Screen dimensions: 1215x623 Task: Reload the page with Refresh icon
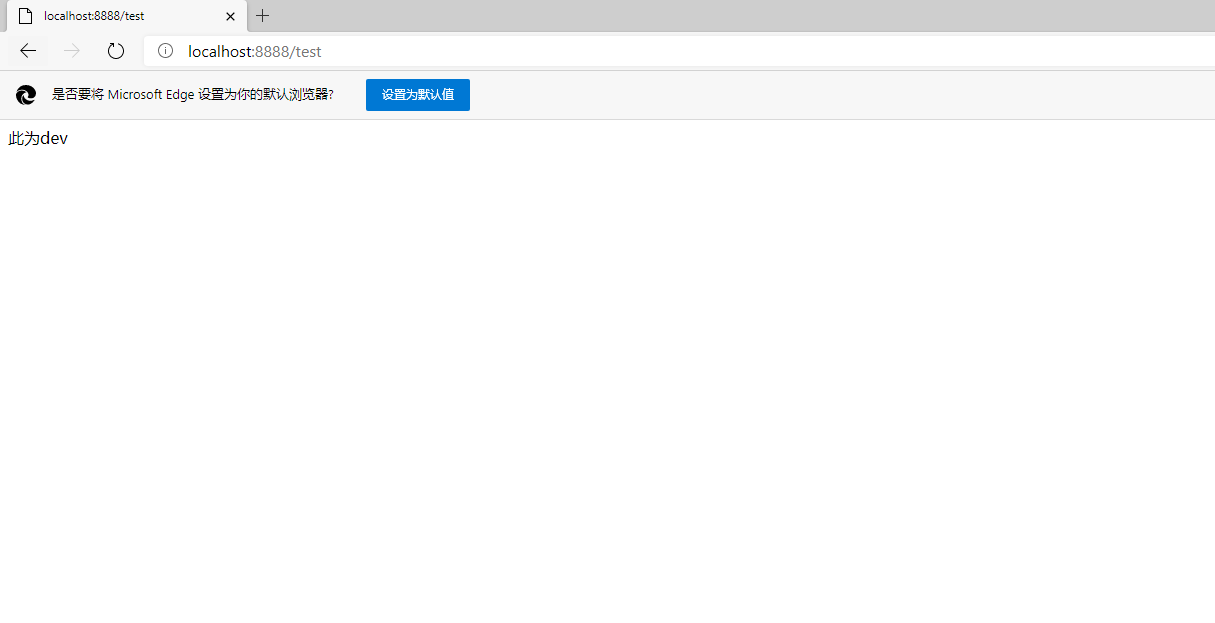point(116,51)
